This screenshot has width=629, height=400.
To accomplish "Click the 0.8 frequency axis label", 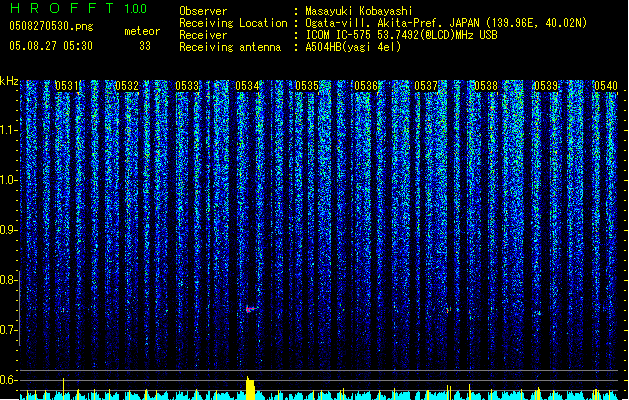I will click(9, 280).
